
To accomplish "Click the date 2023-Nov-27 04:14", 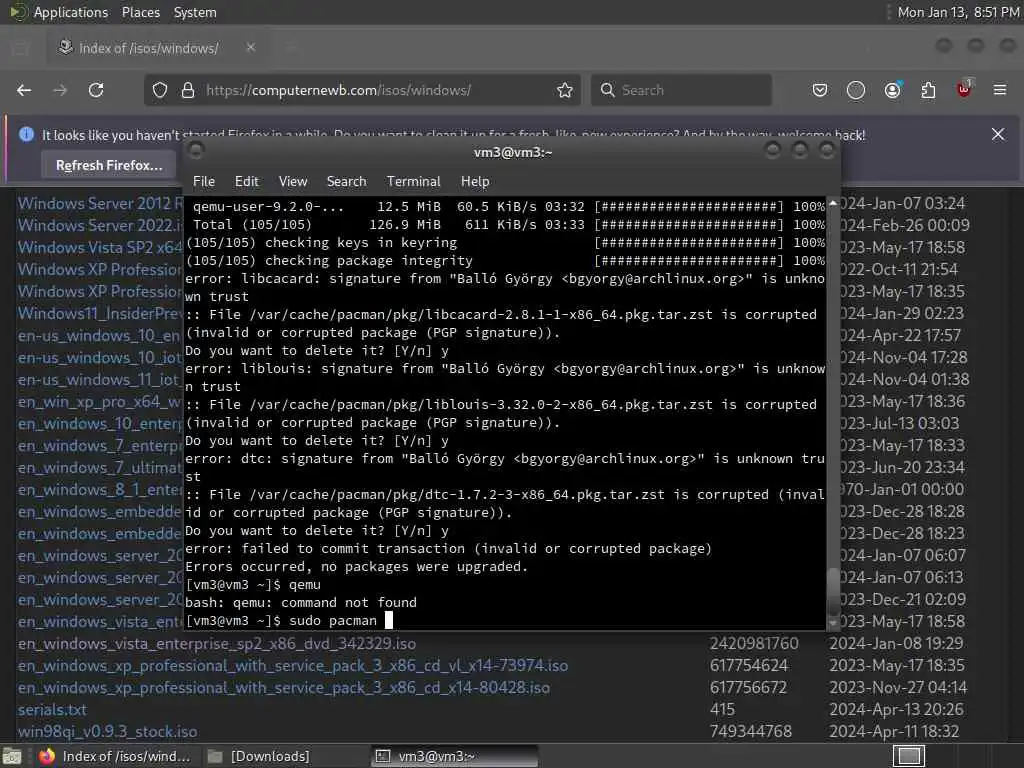I will 899,688.
